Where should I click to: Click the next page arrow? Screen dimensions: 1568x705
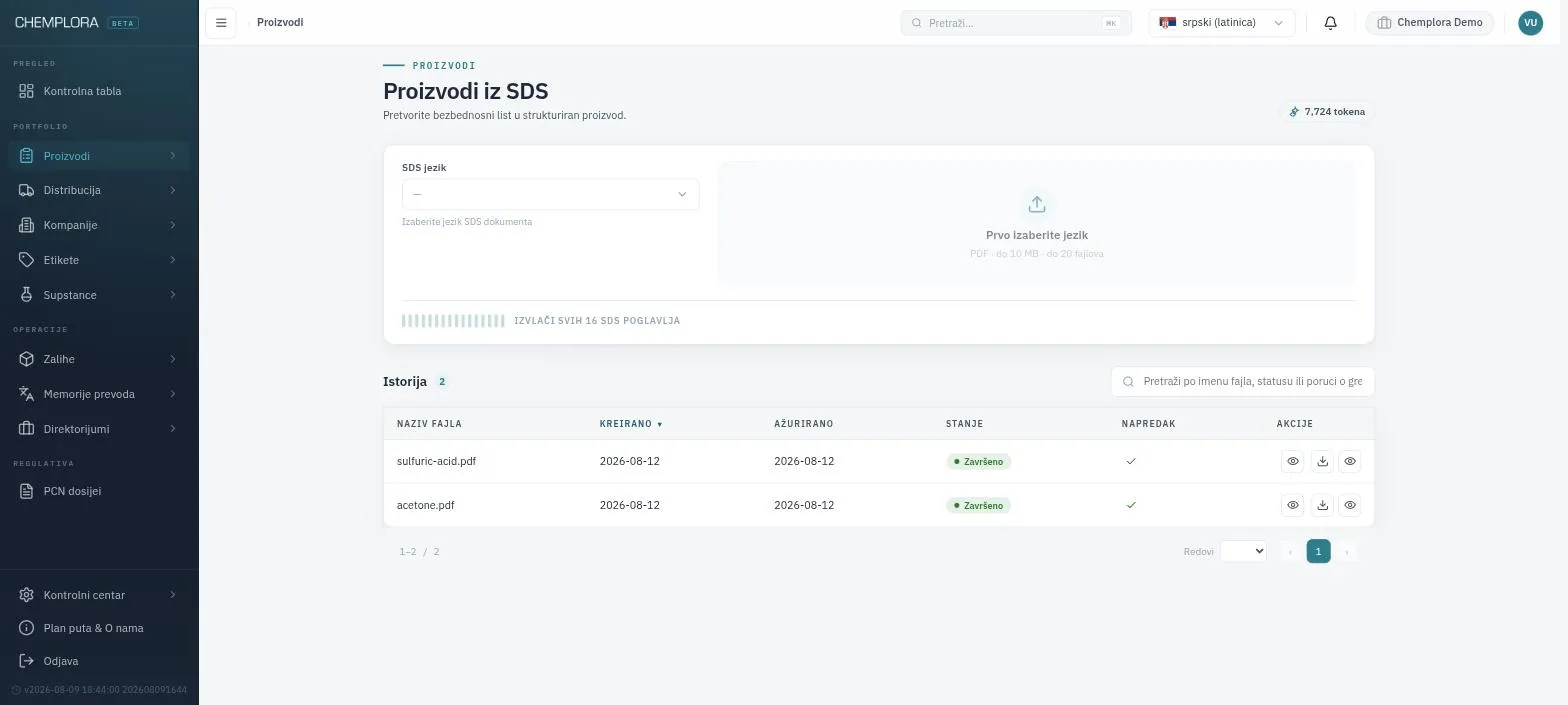pyautogui.click(x=1347, y=551)
